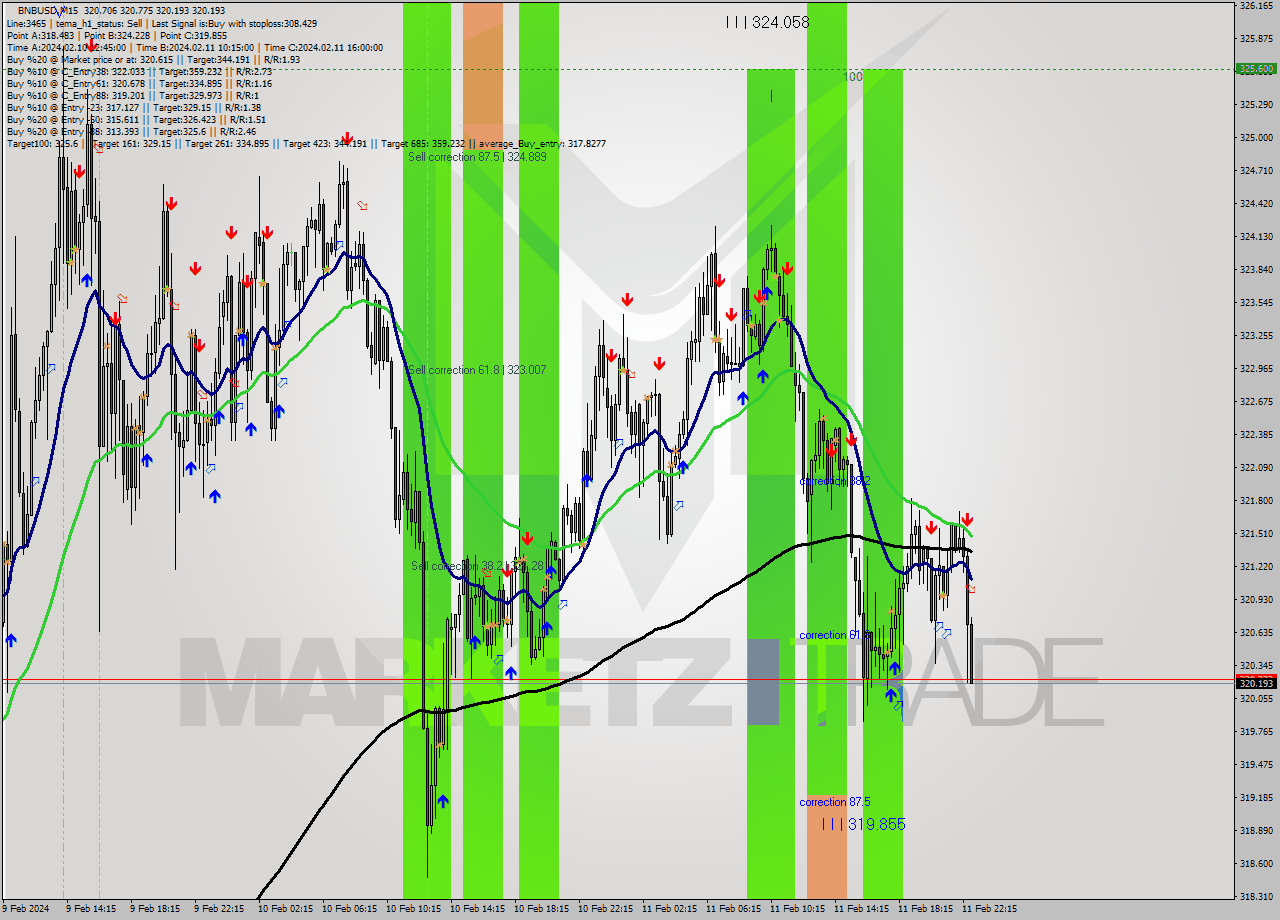
Task: Click the 'Sell correction 61.8 | 323.007' label
Action: tap(477, 370)
